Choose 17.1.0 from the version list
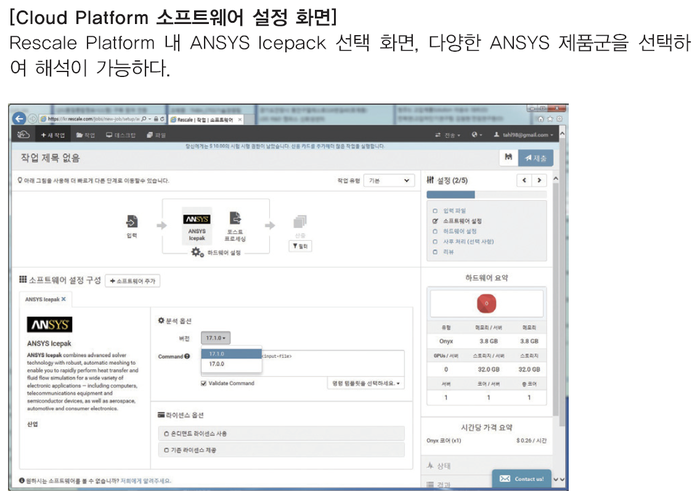The width and height of the screenshot is (700, 502). point(231,354)
